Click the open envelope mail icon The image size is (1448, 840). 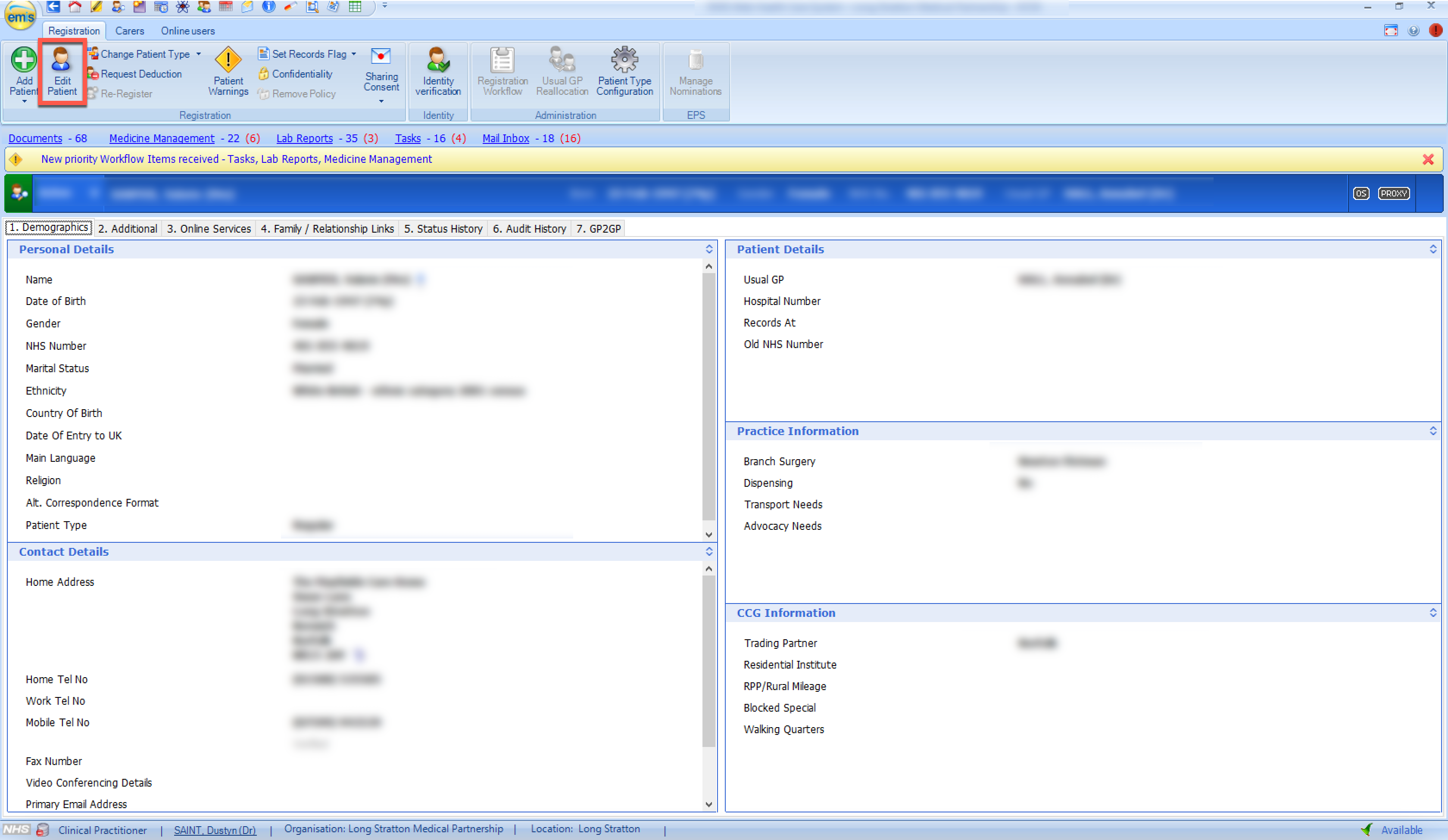pyautogui.click(x=247, y=7)
